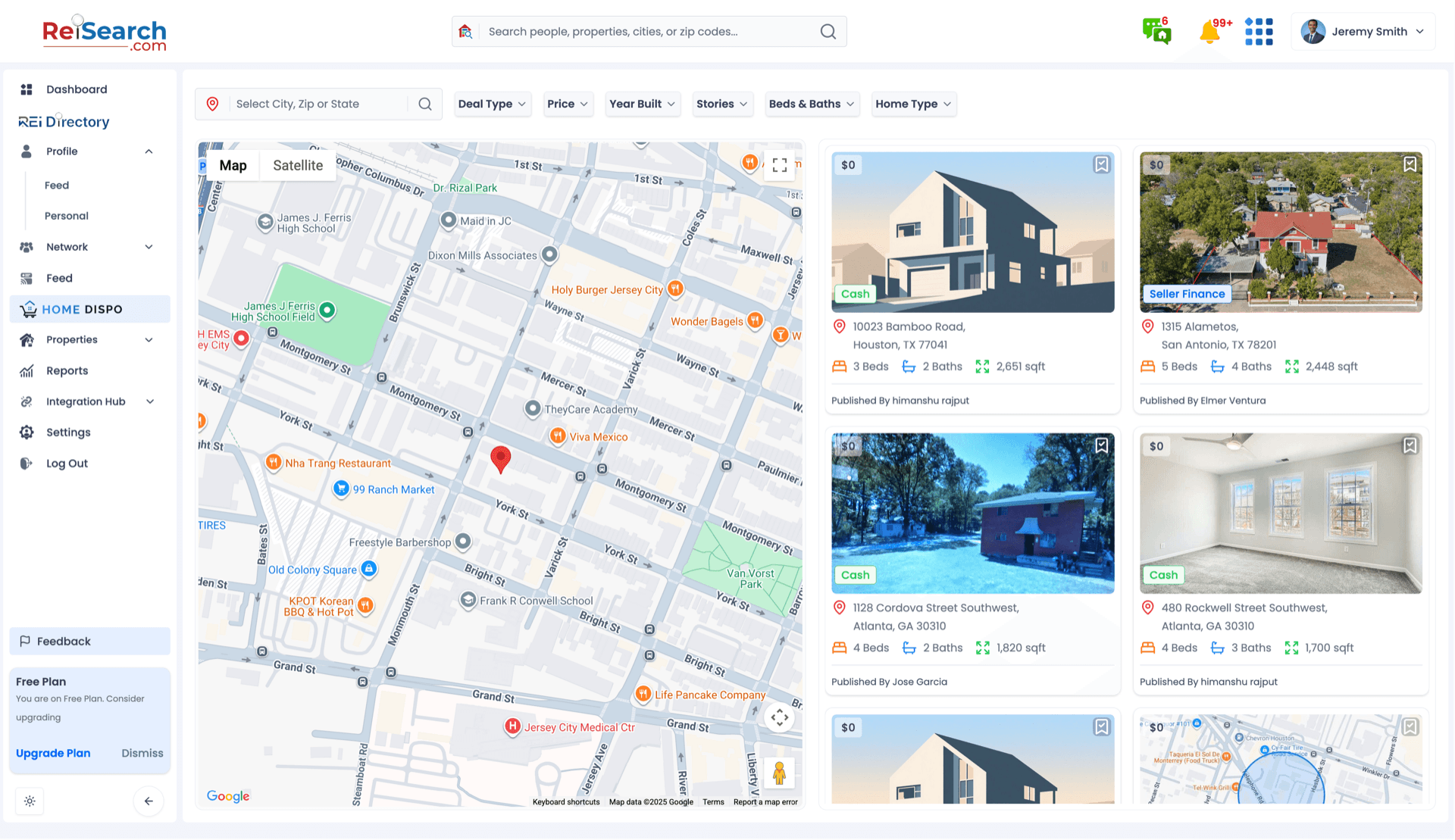The height and width of the screenshot is (840, 1455).
Task: Click the Feedback button
Action: (89, 642)
